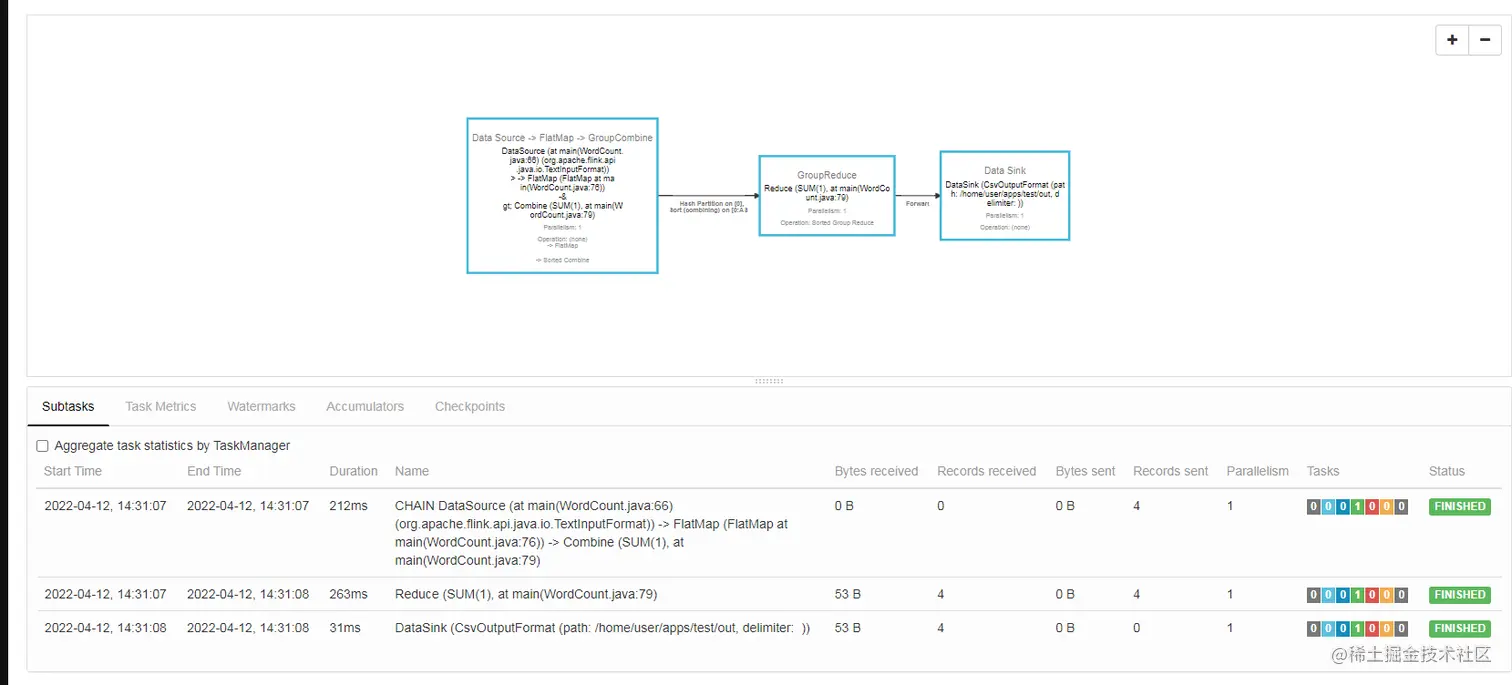
Task: Zoom in with the plus button
Action: [1452, 40]
